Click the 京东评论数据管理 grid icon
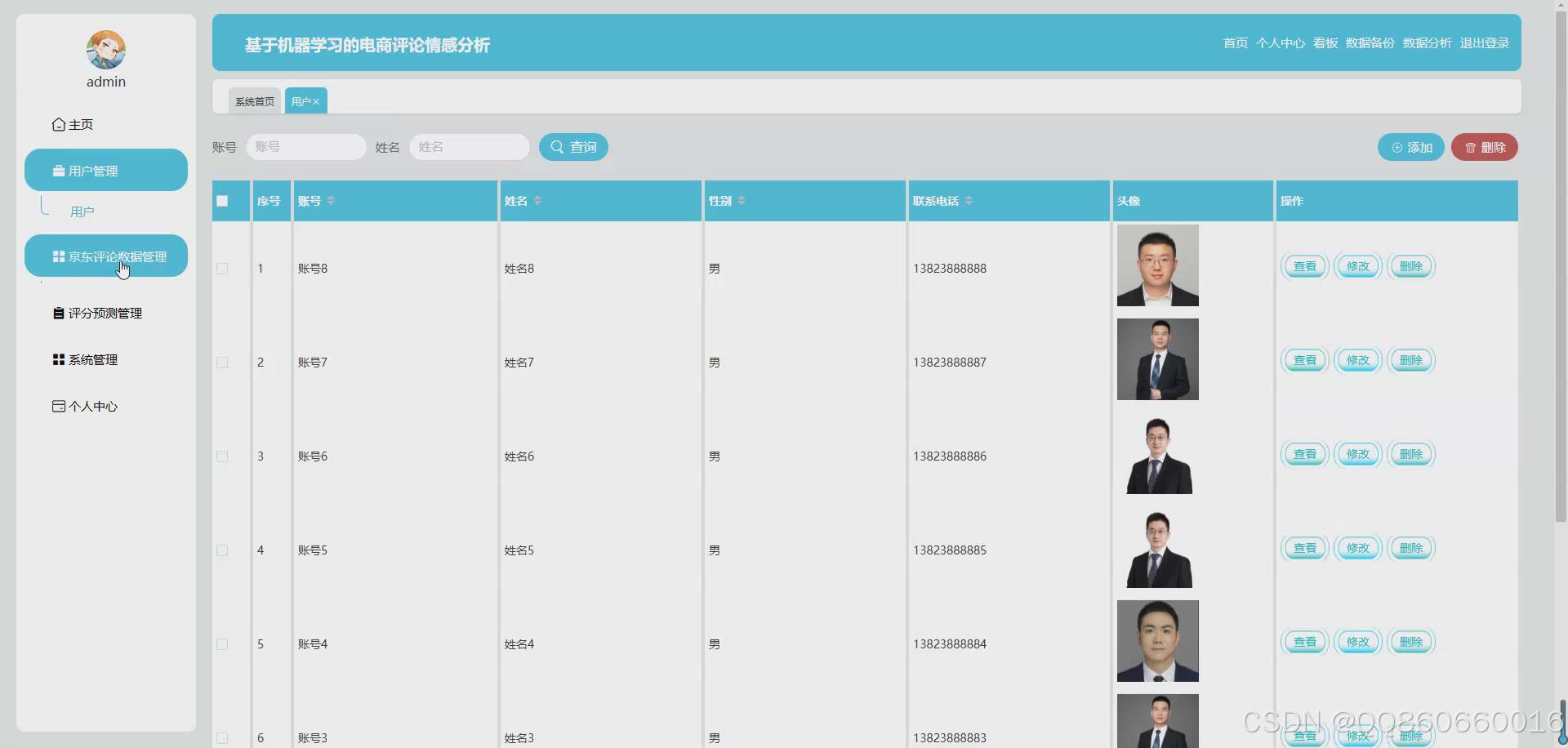This screenshot has height=748, width=1568. 59,256
